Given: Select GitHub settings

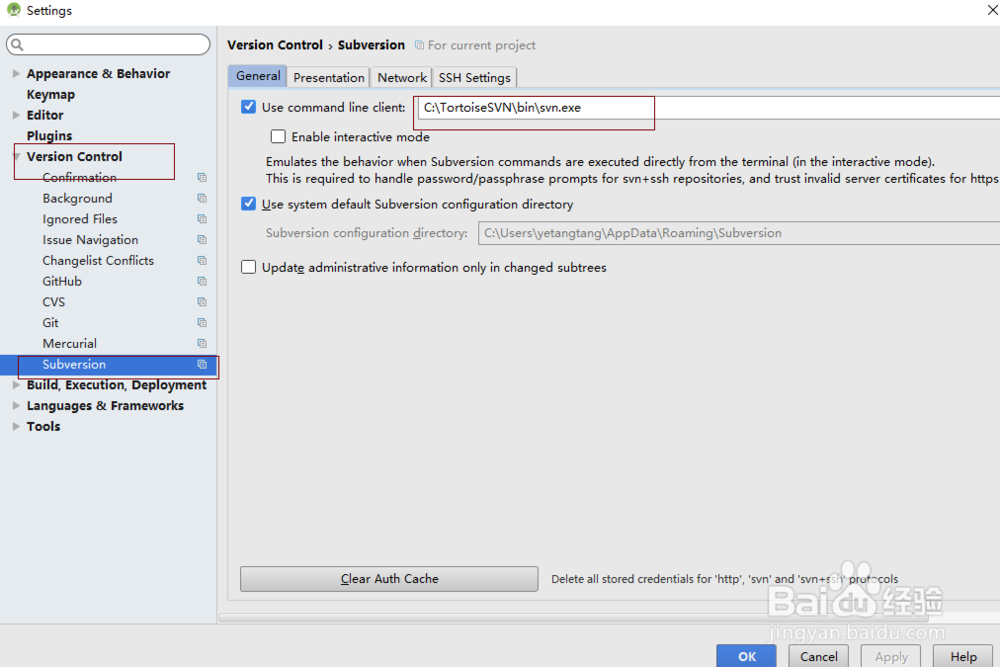Looking at the screenshot, I should [x=62, y=281].
